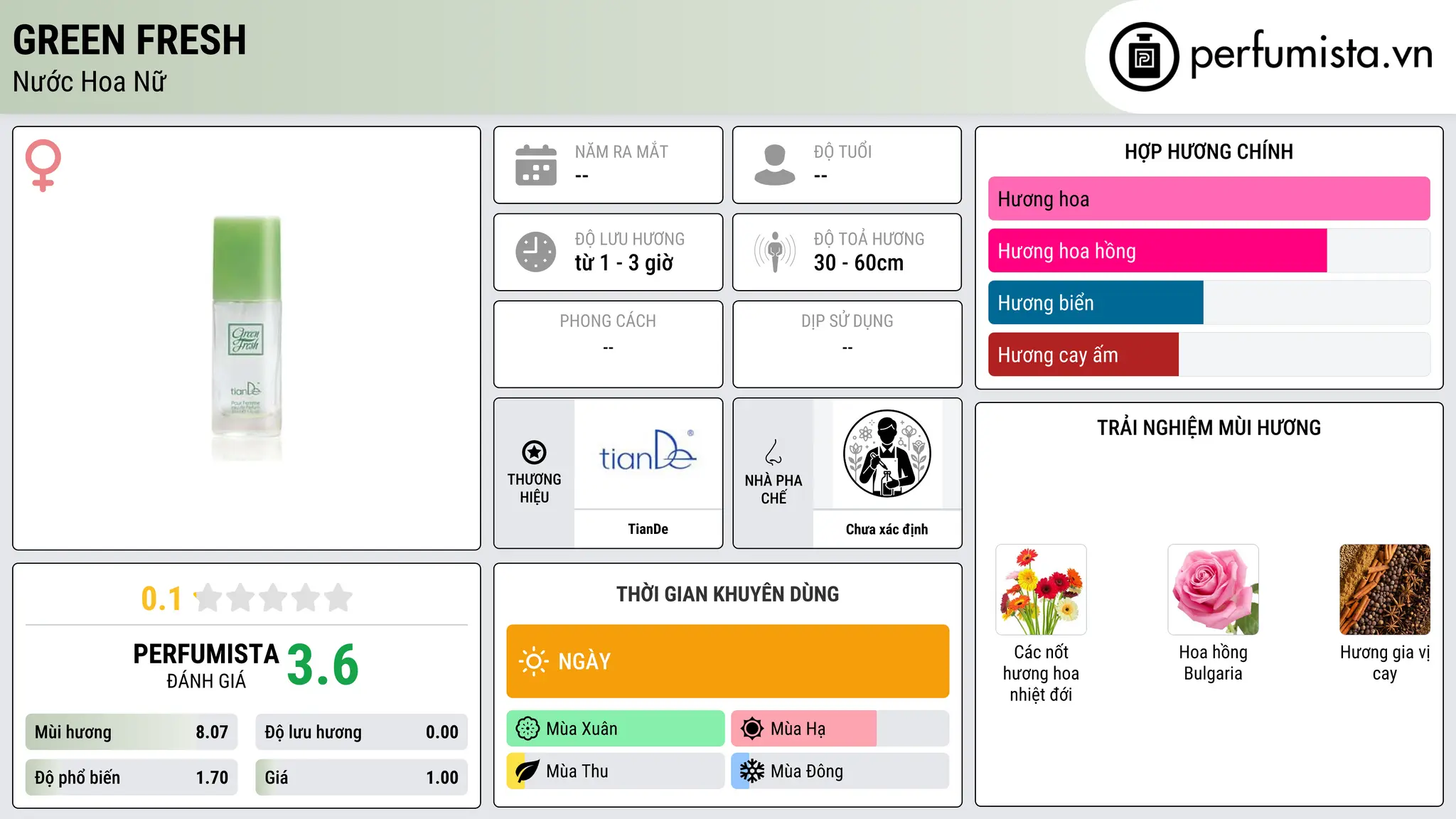Open the TianDe brand name link
Viewport: 1456px width, 819px height.
coord(648,529)
